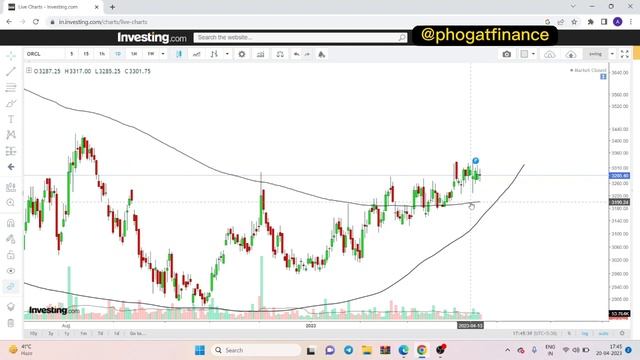Take a chart snapshot with camera
This screenshot has height=360, width=640.
point(507,54)
